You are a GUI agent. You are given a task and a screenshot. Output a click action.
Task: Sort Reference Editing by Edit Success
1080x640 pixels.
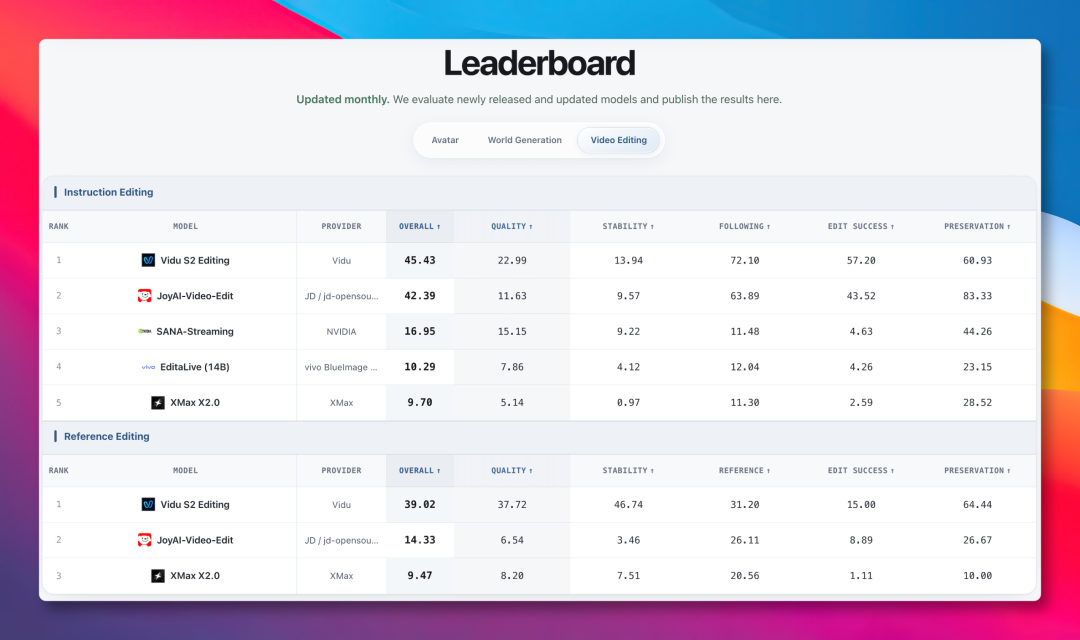[861, 471]
